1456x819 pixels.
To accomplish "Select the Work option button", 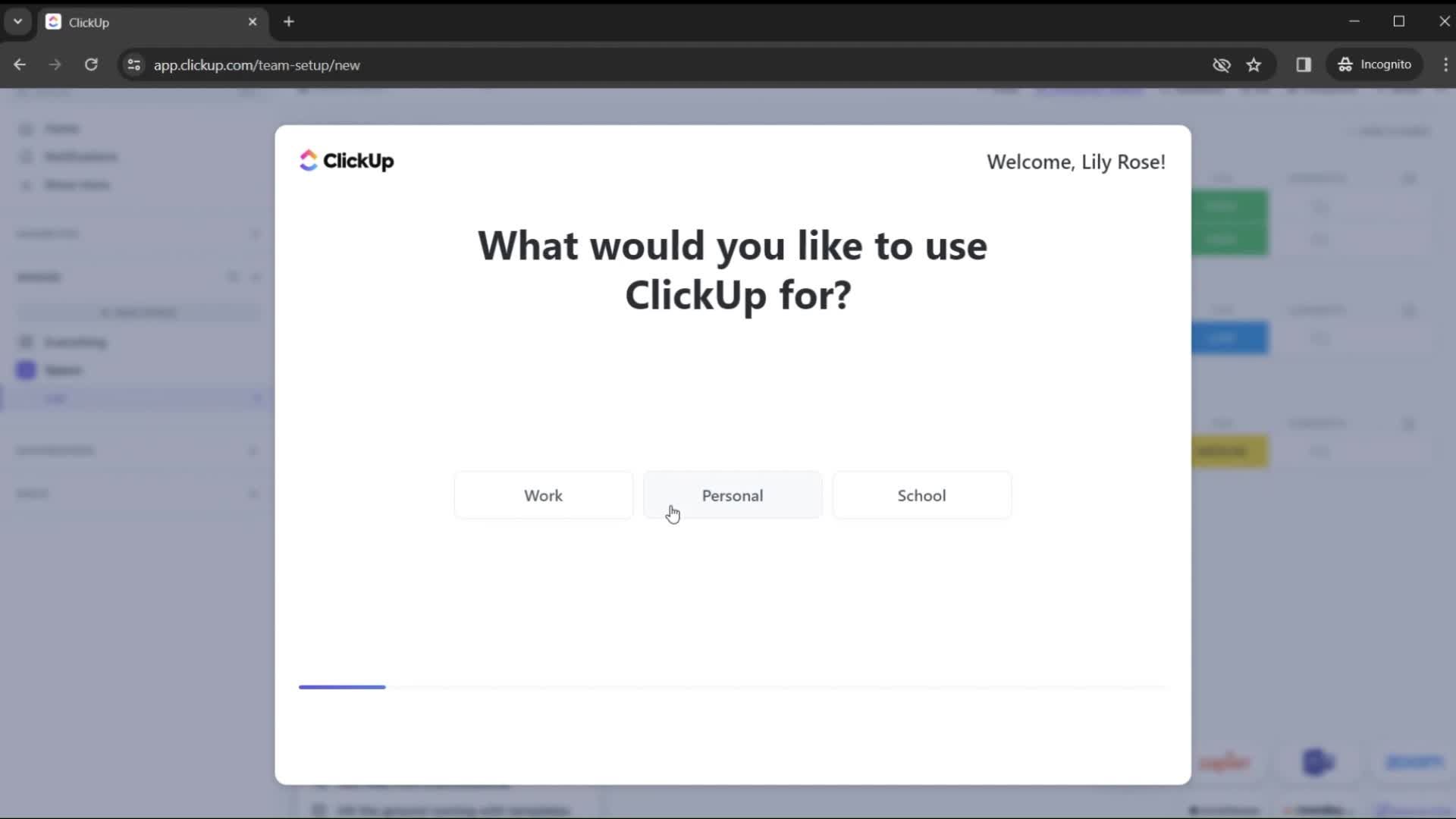I will click(543, 495).
